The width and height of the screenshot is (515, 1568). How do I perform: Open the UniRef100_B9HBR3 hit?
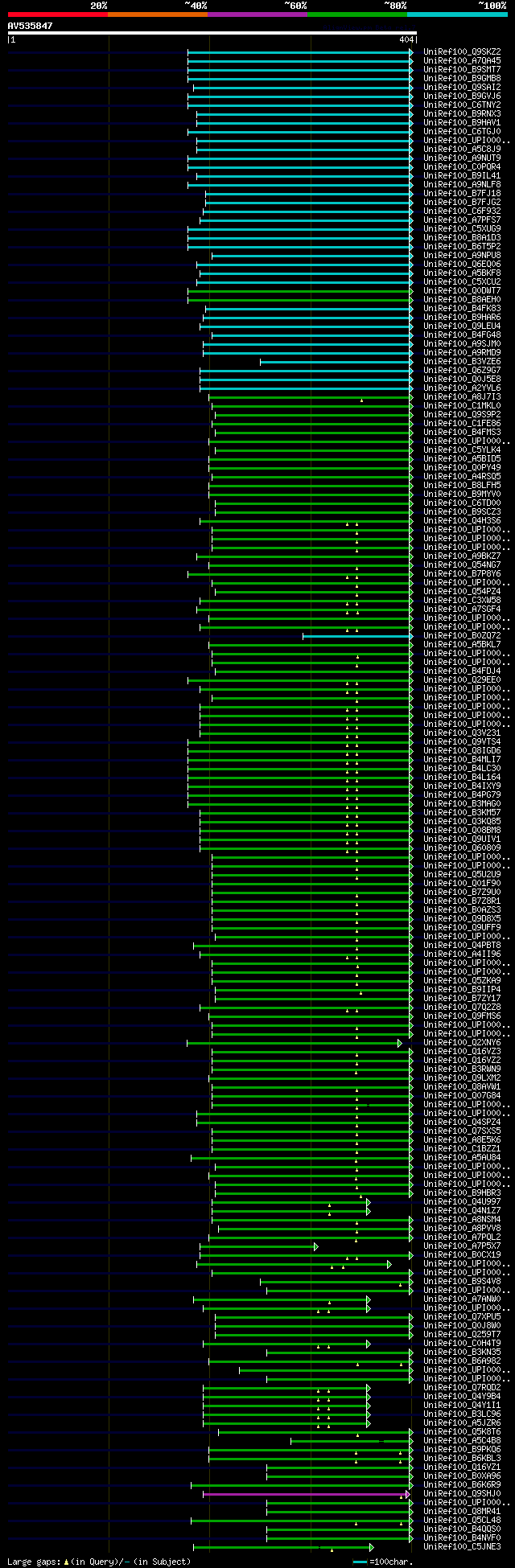[462, 1193]
